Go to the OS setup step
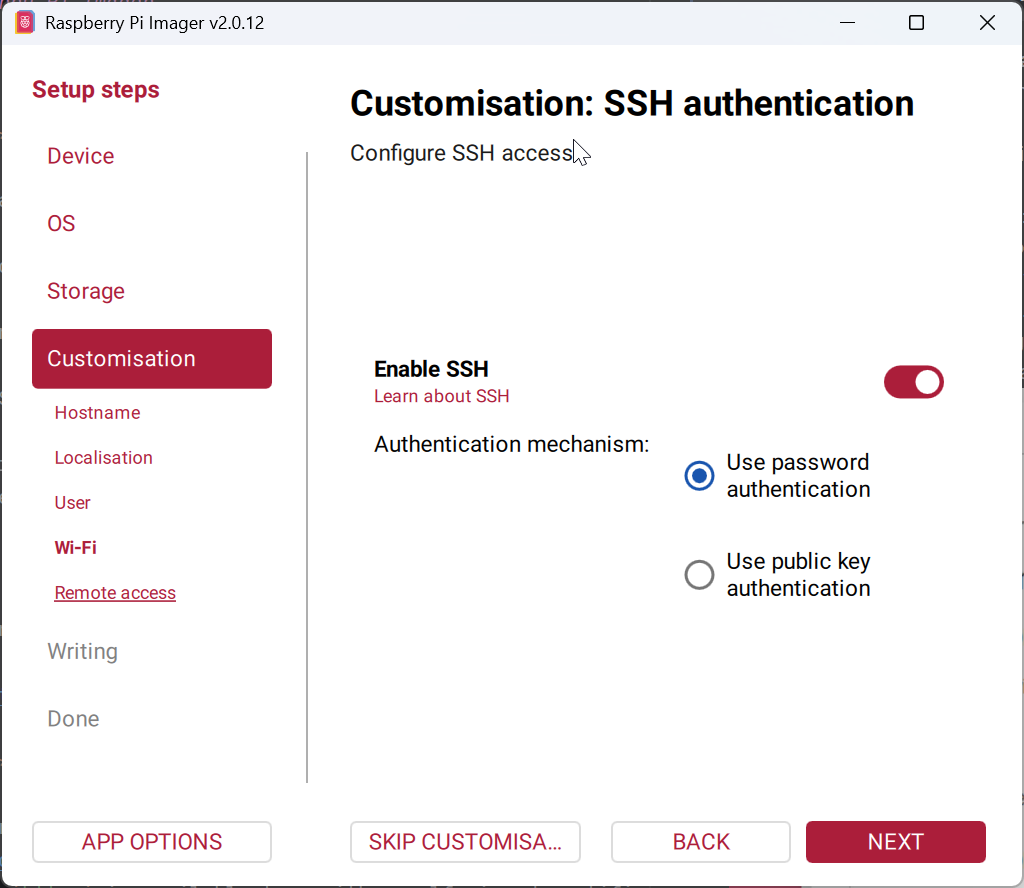This screenshot has height=888, width=1024. point(61,223)
